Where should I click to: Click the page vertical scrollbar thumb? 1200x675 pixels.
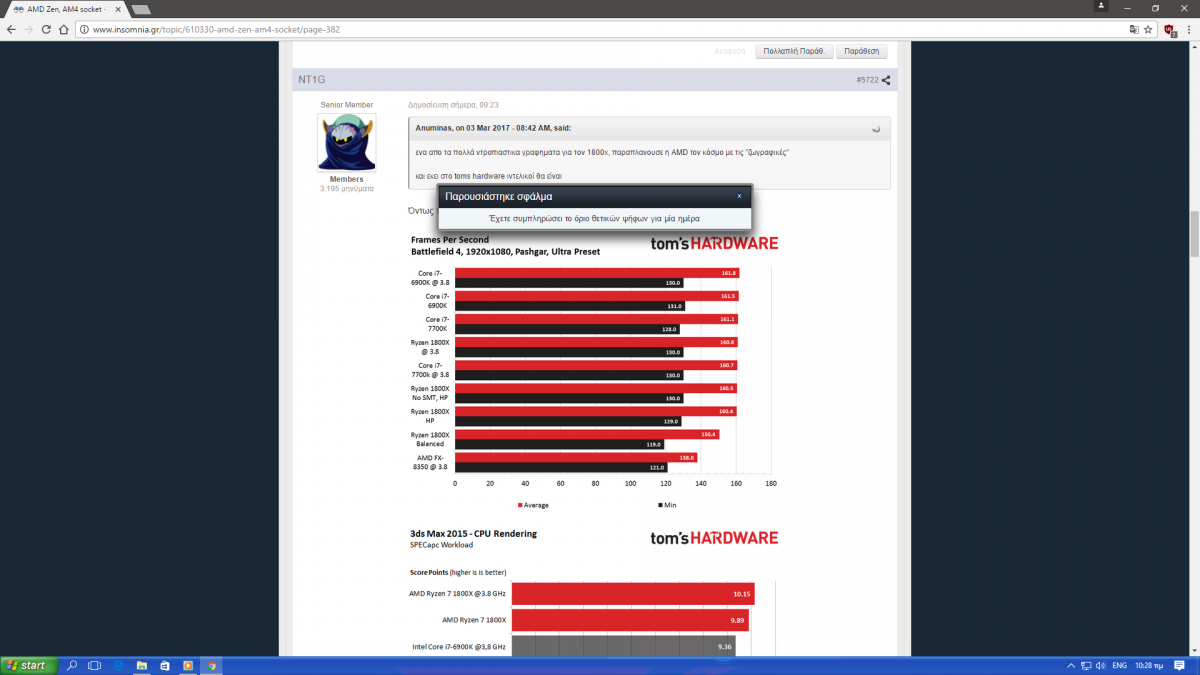point(1194,235)
